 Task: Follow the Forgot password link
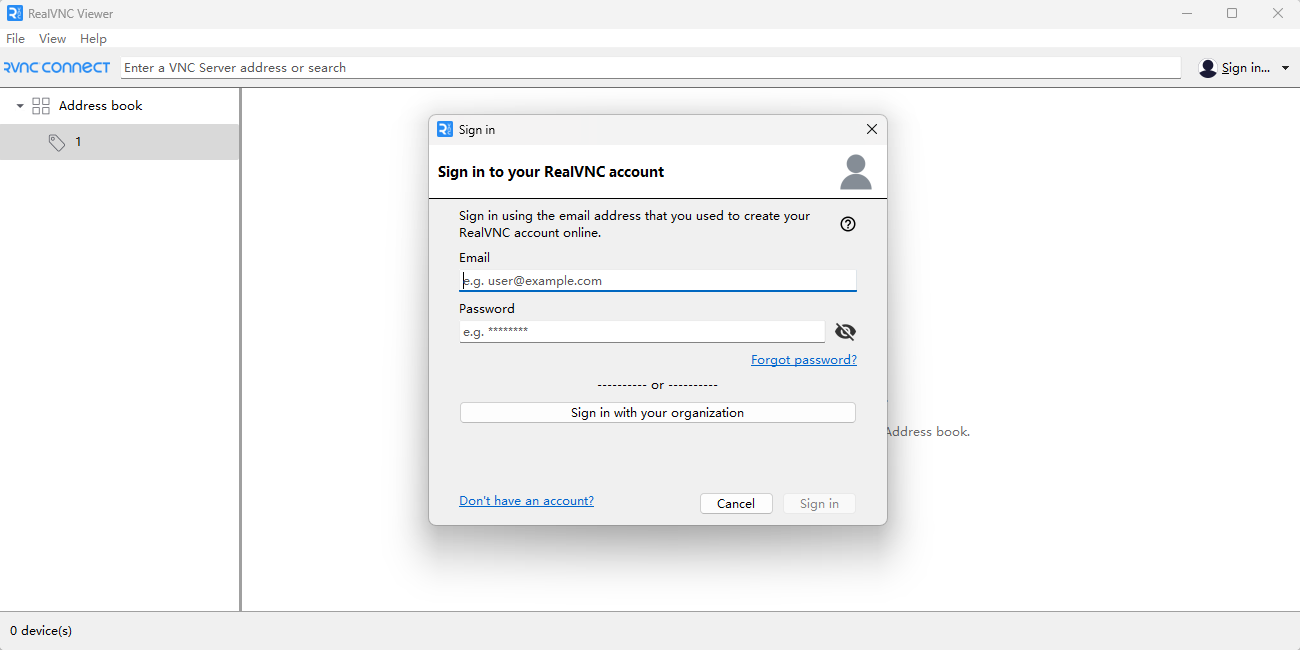tap(803, 360)
